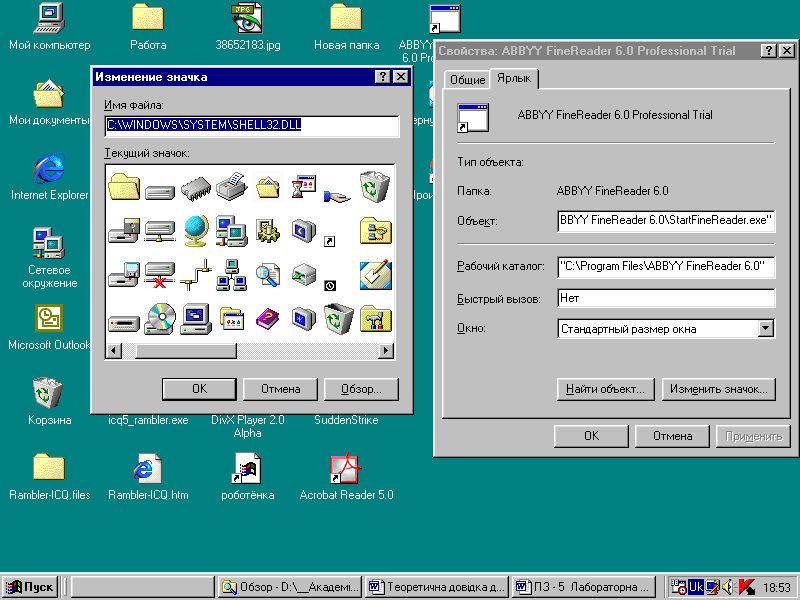Select the Корзина recycle bin on desktop
Screen dimensions: 800x600
pyautogui.click(x=49, y=402)
